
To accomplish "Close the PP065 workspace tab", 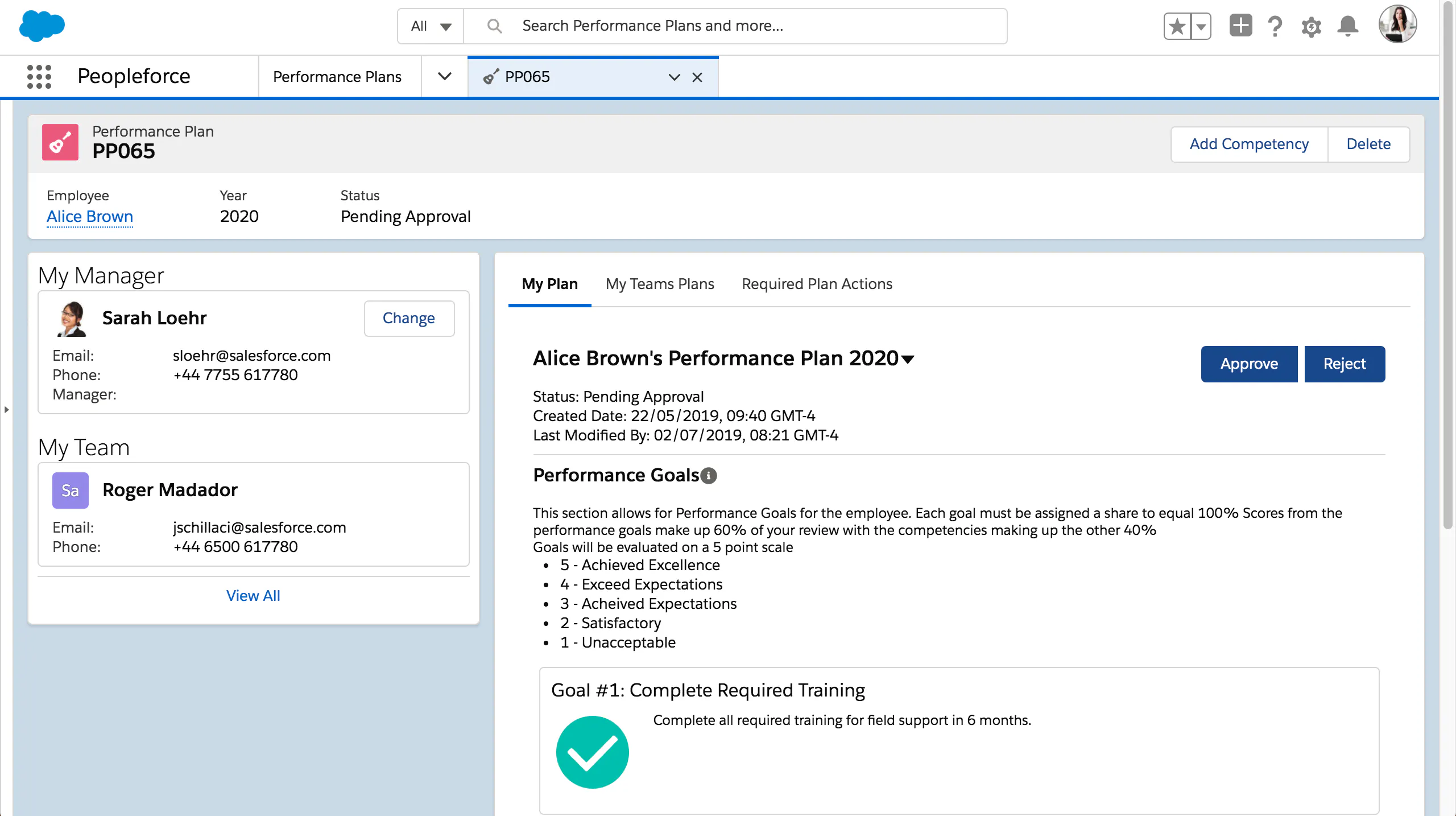I will [697, 77].
